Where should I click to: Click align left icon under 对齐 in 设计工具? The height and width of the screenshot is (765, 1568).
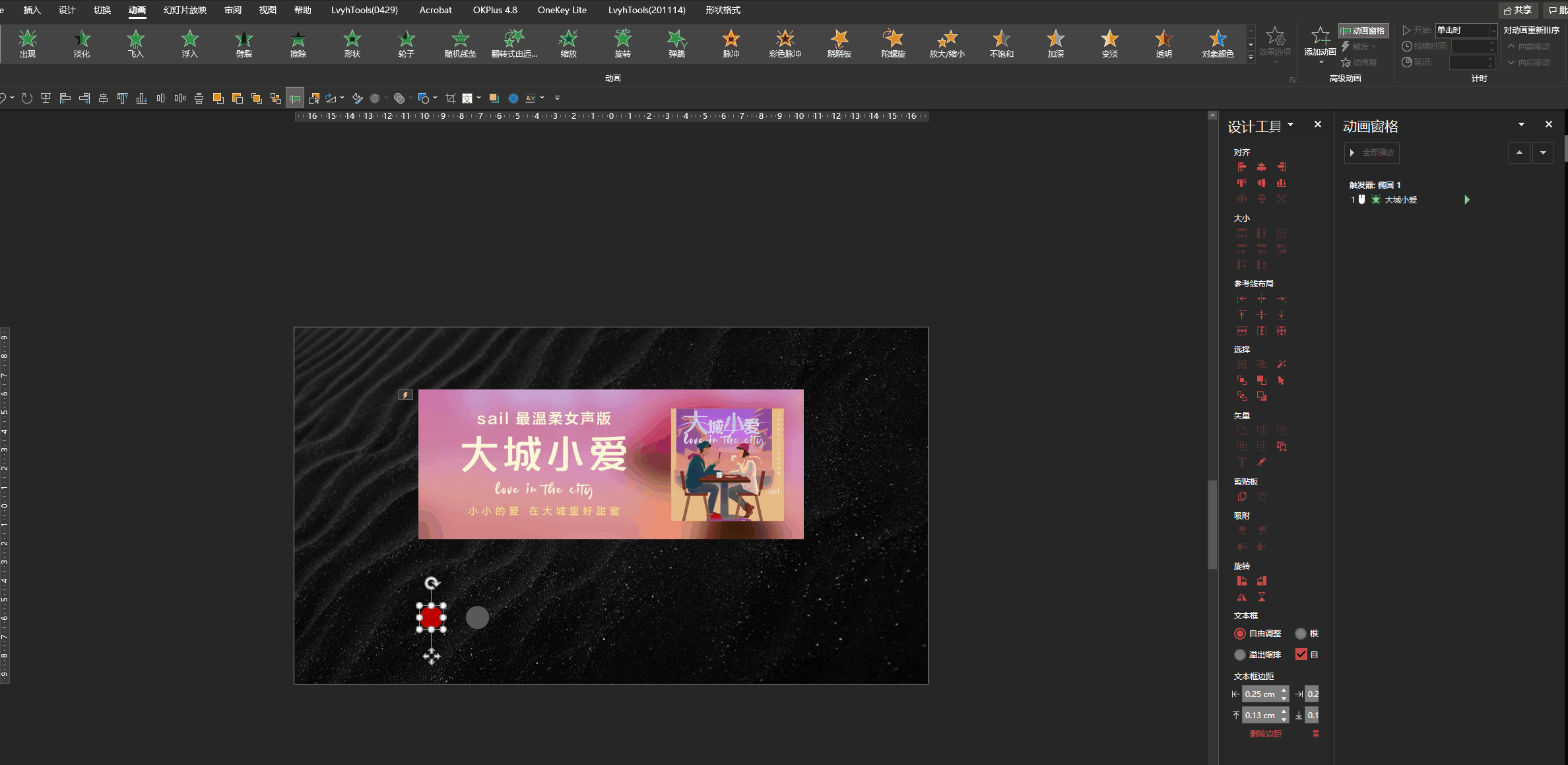1242,167
